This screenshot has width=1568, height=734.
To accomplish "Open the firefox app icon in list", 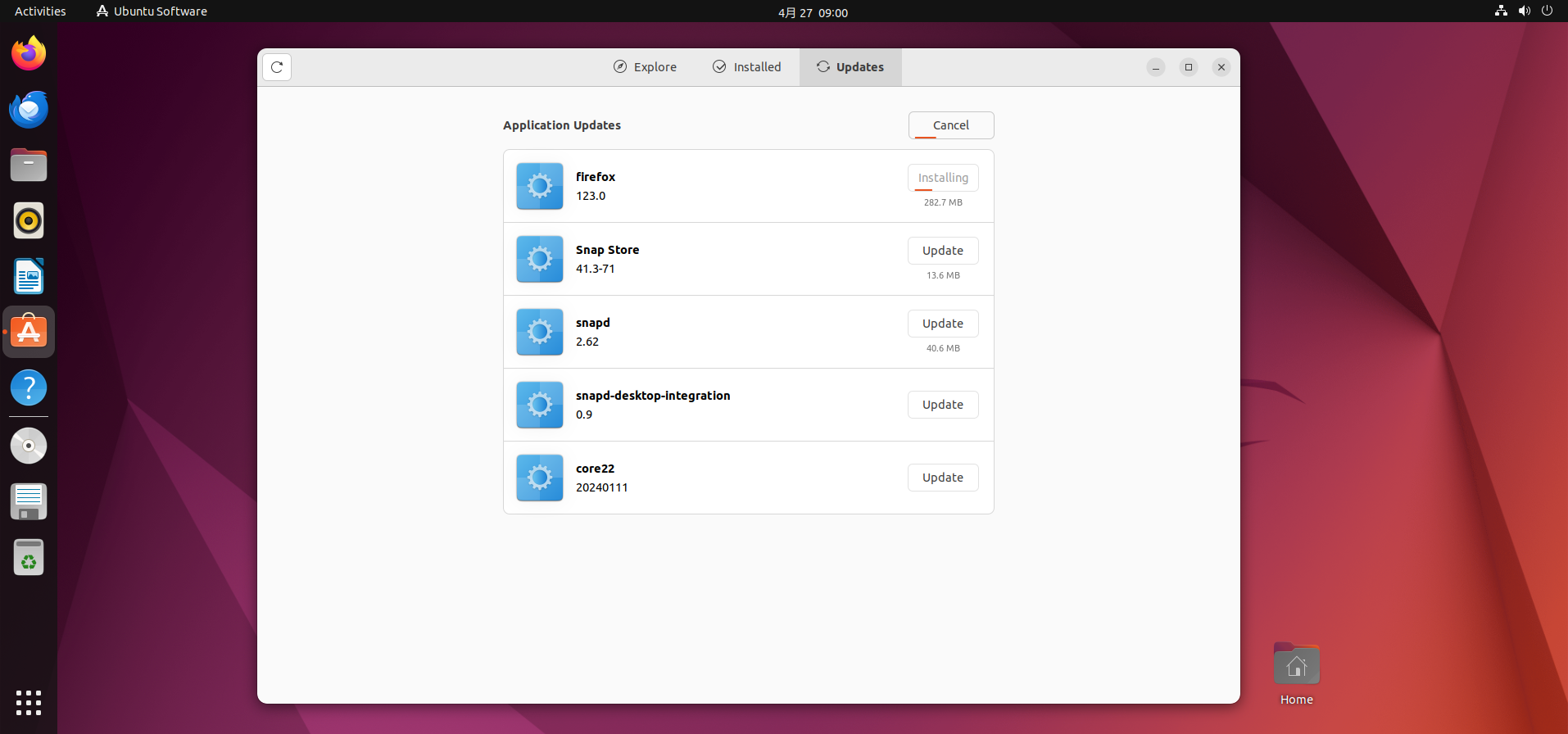I will [540, 186].
